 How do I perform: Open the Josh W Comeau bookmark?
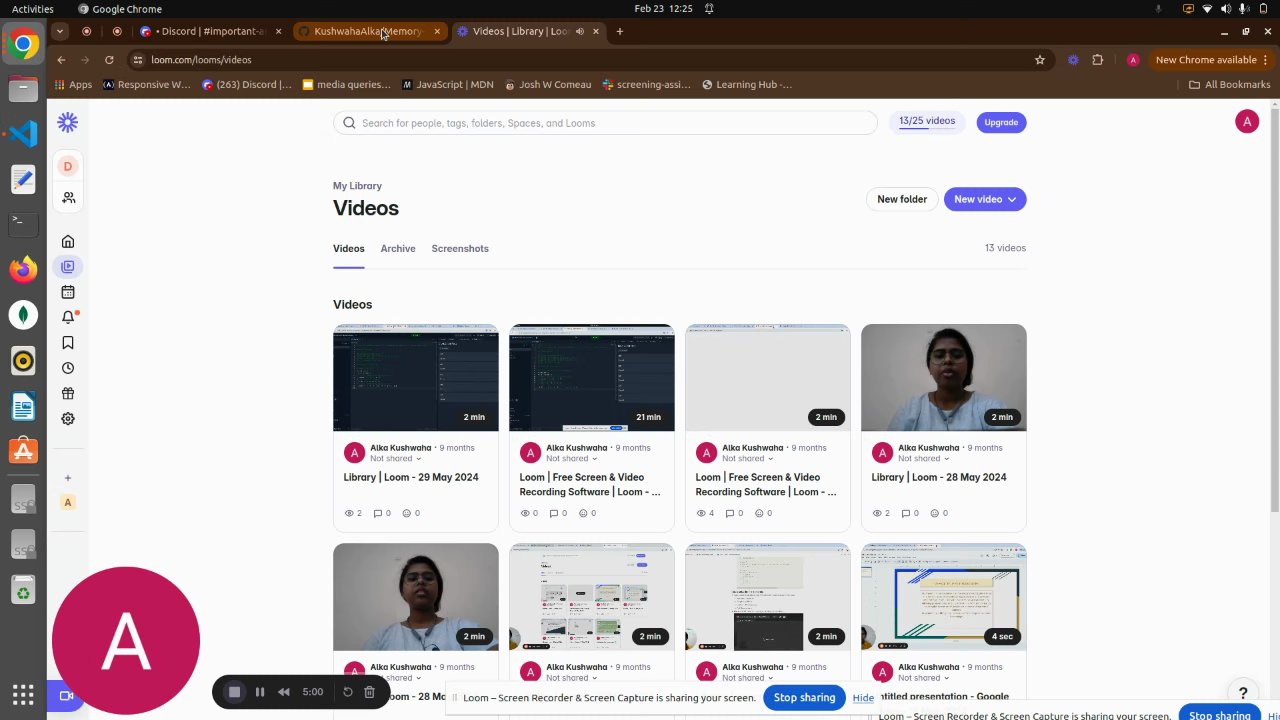(x=549, y=85)
